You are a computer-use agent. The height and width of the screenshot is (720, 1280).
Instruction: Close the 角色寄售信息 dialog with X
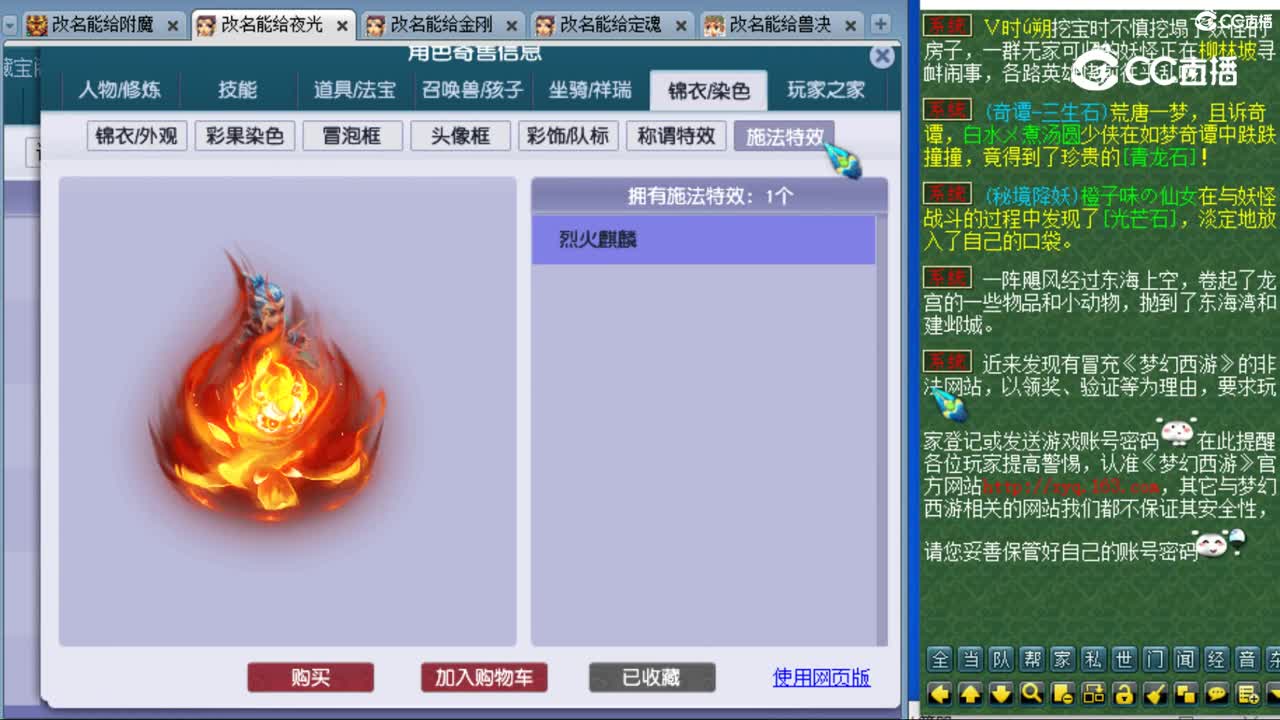point(882,57)
